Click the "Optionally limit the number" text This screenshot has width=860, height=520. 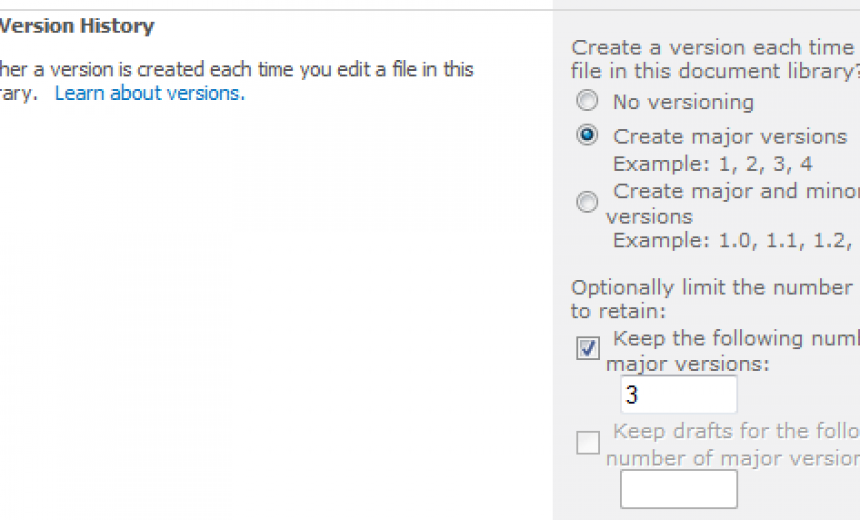point(711,288)
